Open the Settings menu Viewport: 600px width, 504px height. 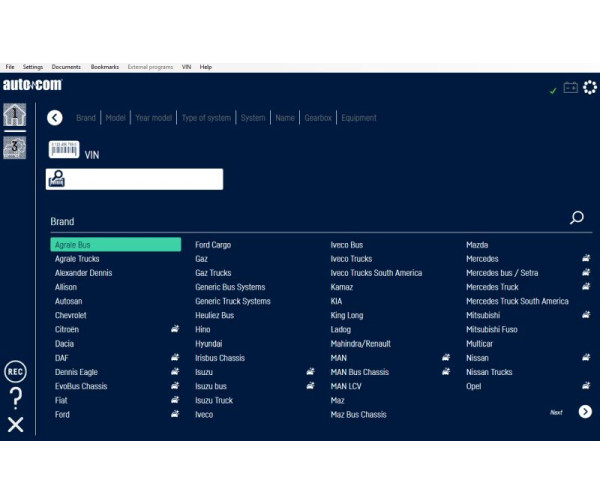(33, 67)
